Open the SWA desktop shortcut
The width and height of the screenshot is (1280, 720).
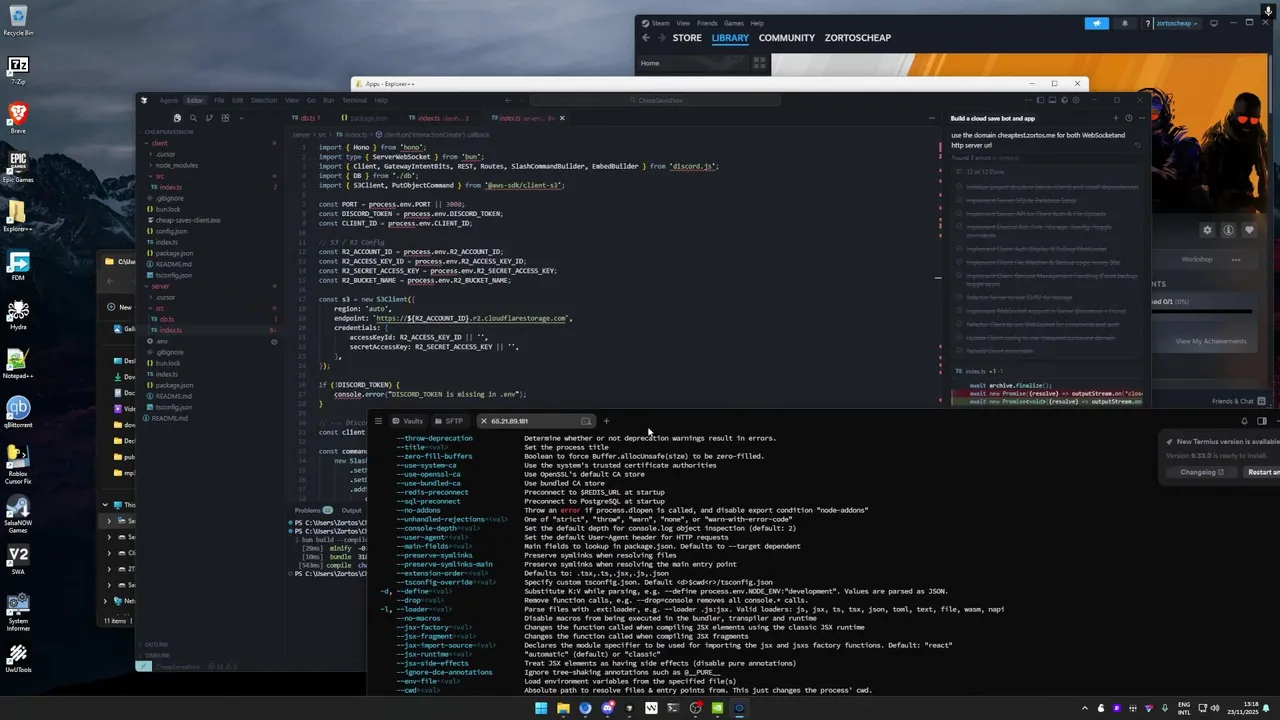coord(18,560)
